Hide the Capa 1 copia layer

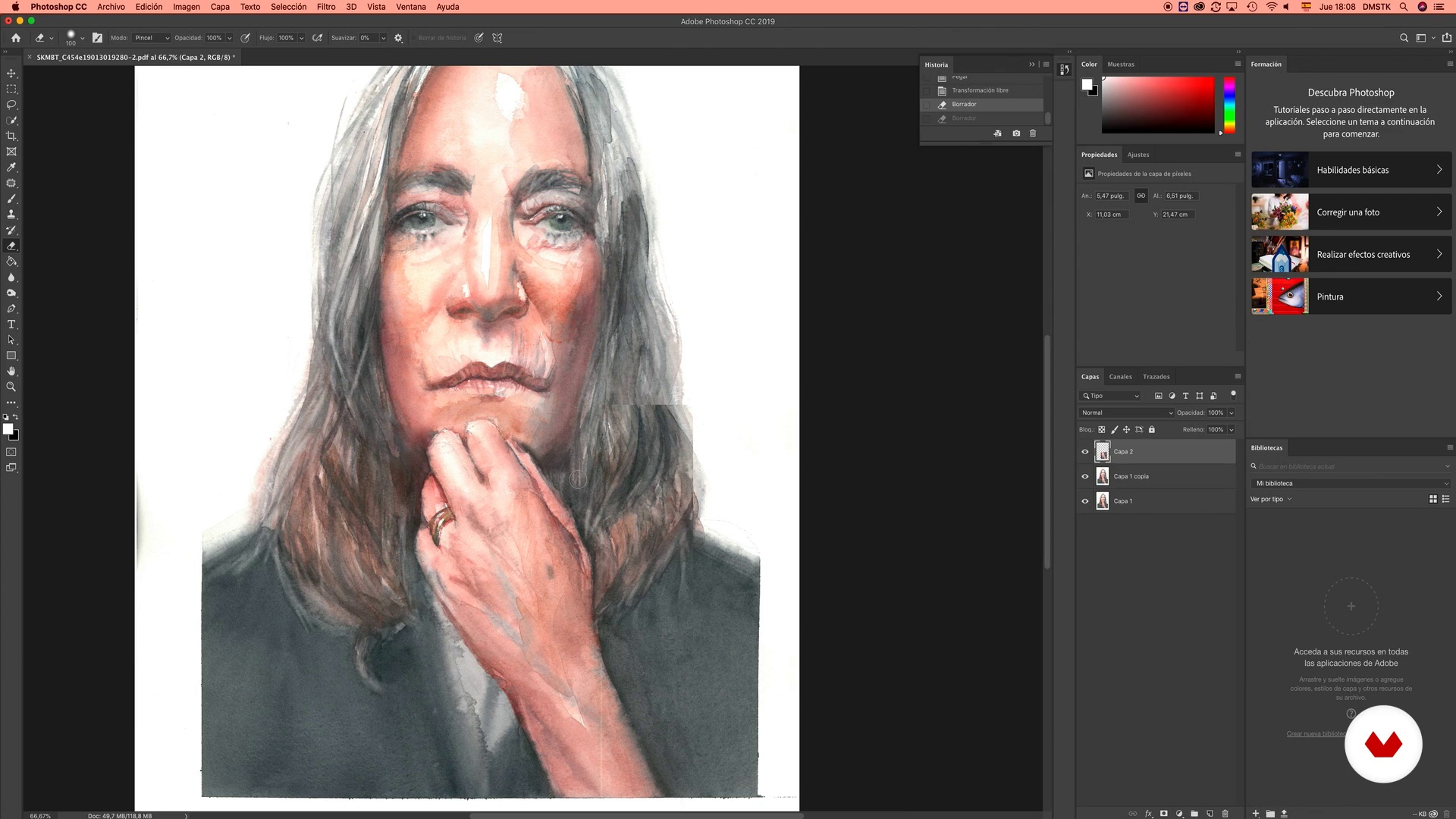1085,477
